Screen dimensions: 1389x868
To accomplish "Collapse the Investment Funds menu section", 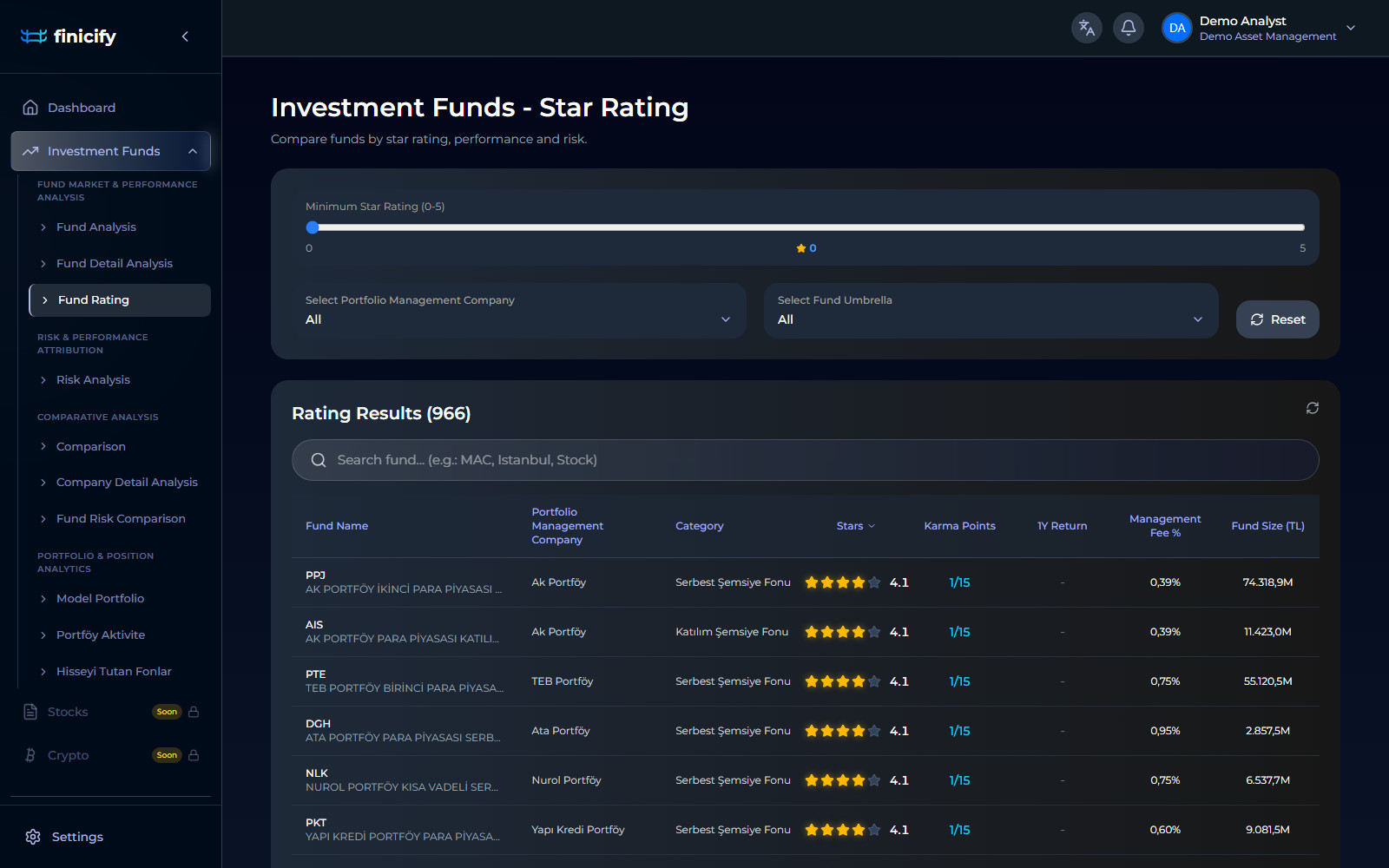I will (193, 151).
